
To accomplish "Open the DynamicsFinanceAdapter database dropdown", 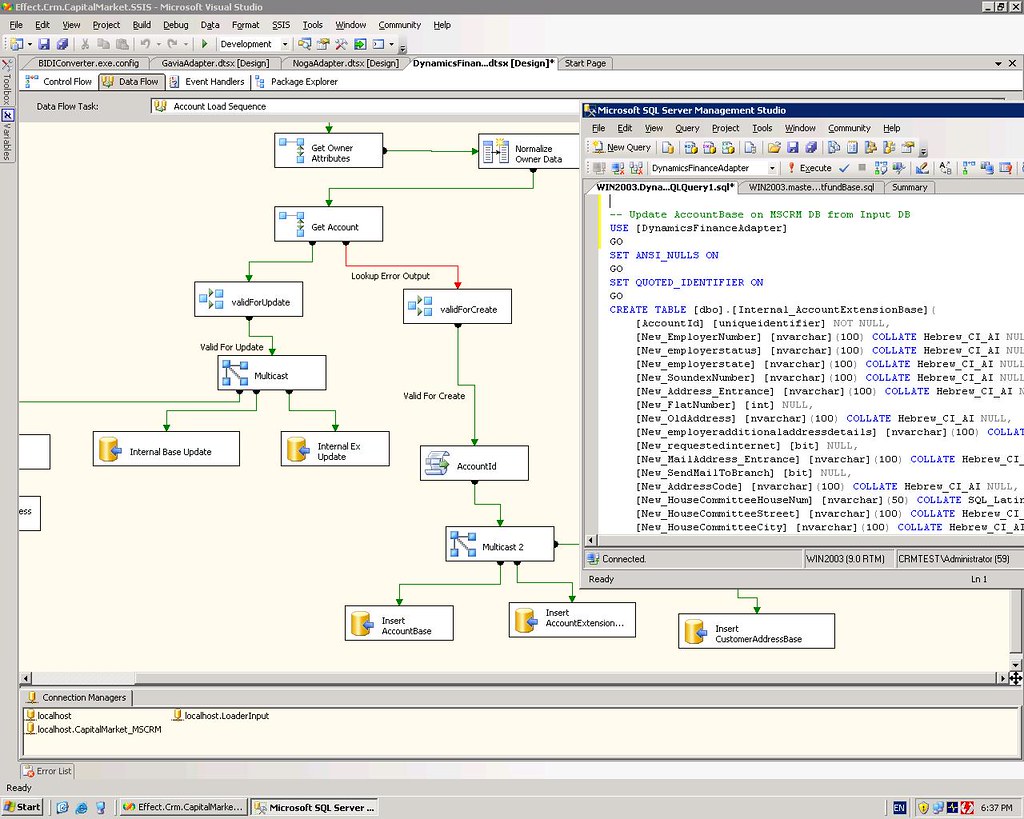I will click(x=772, y=168).
